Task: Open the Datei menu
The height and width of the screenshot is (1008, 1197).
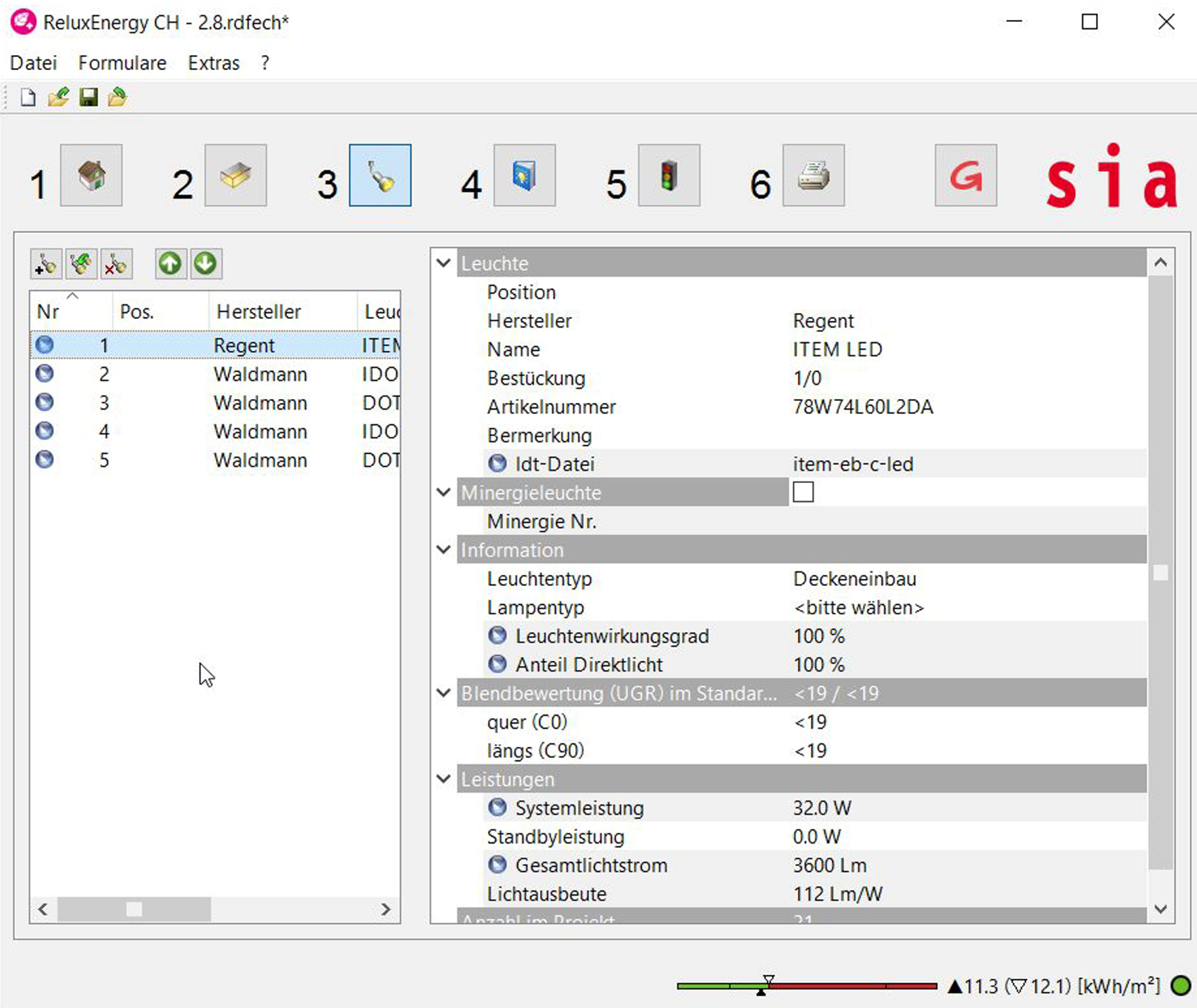Action: (34, 63)
